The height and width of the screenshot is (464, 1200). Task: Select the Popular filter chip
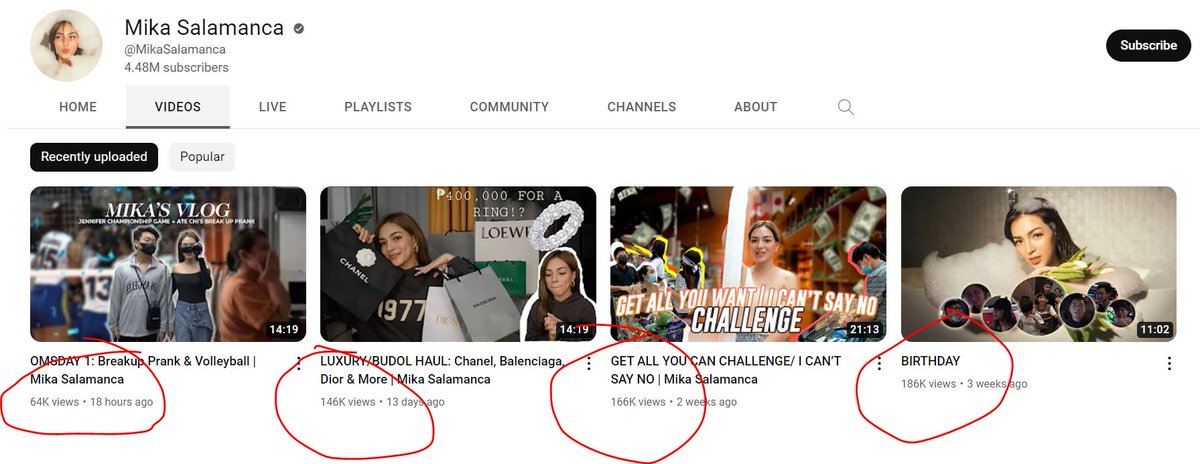coord(202,157)
